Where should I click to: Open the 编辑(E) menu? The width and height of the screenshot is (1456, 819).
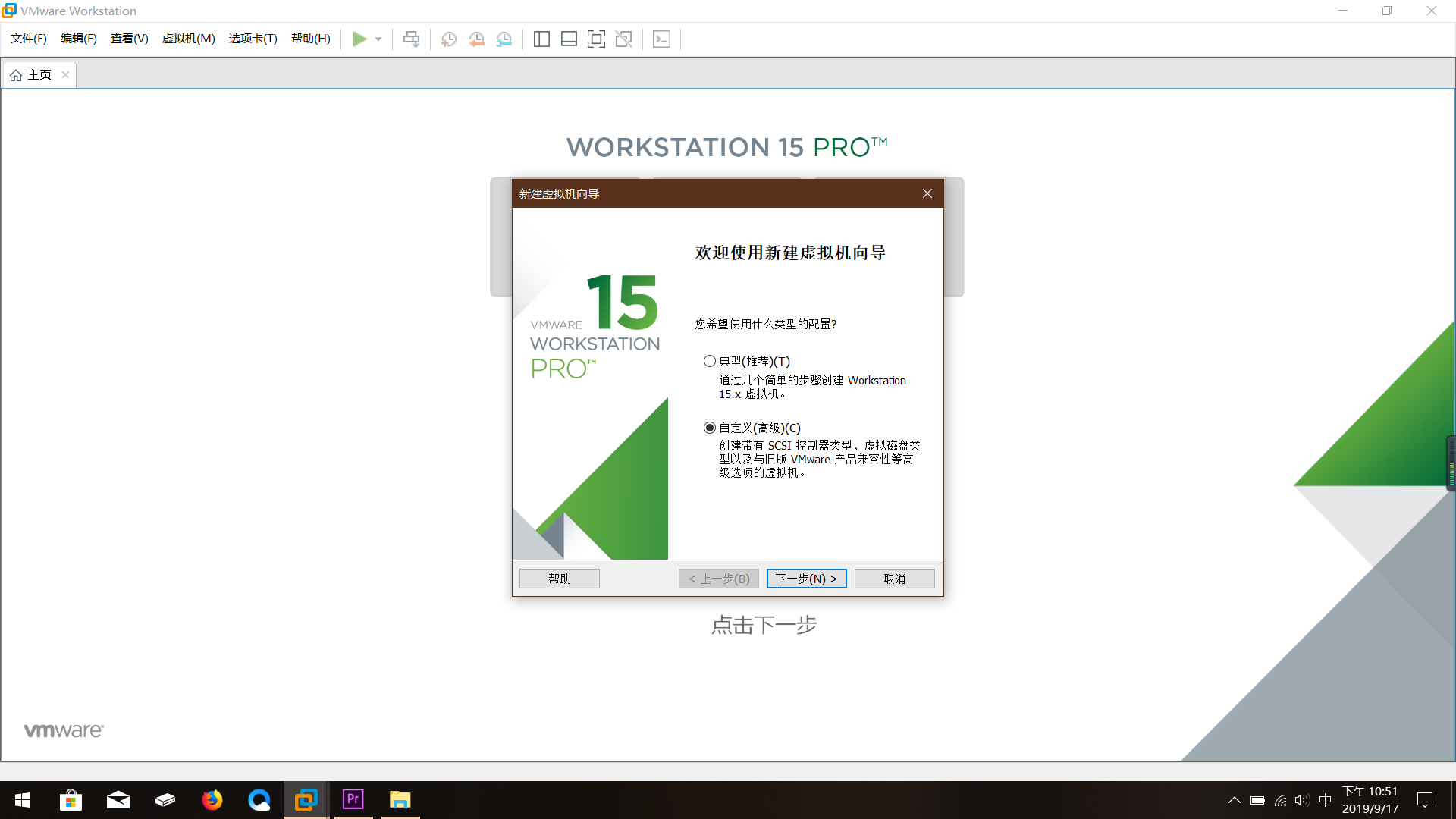(79, 39)
